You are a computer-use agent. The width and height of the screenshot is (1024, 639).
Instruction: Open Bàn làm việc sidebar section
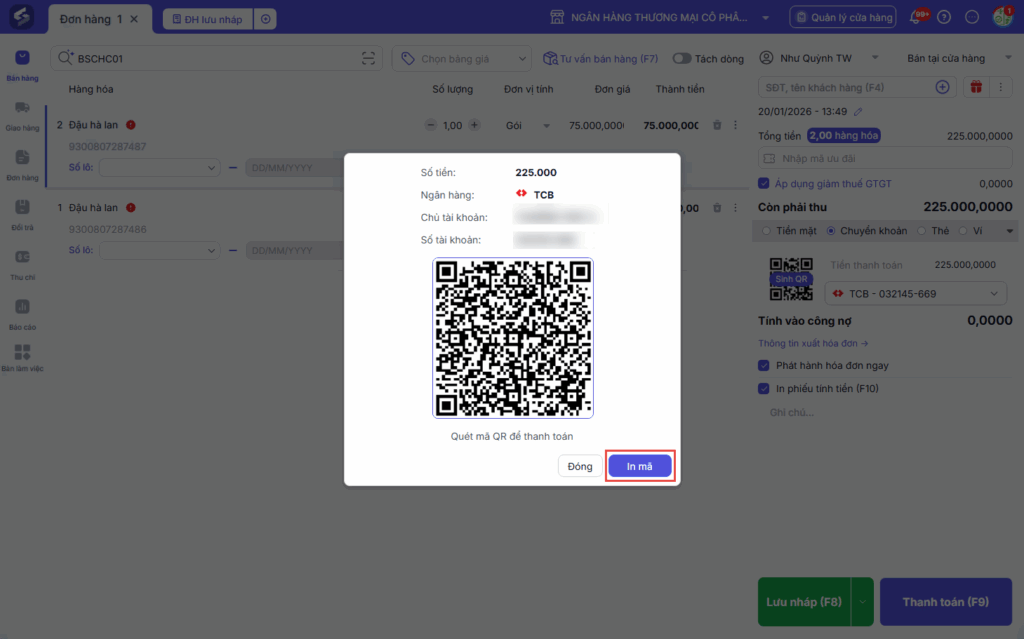pos(22,358)
